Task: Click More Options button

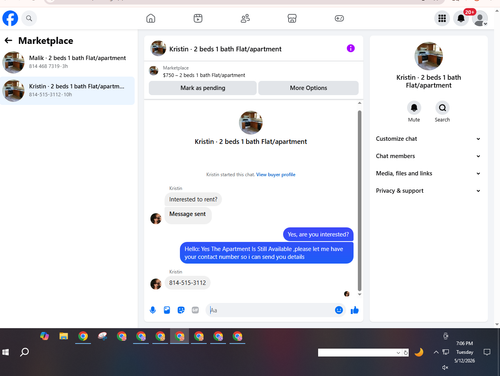Action: [x=308, y=88]
